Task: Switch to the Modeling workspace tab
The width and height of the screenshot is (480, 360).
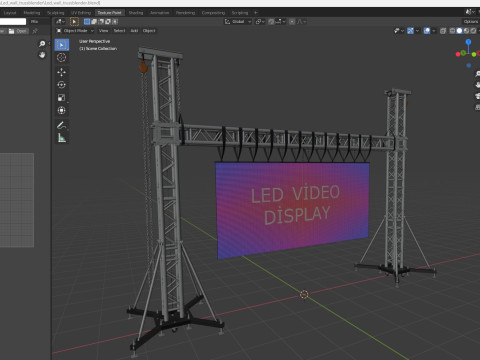Action: 32,13
